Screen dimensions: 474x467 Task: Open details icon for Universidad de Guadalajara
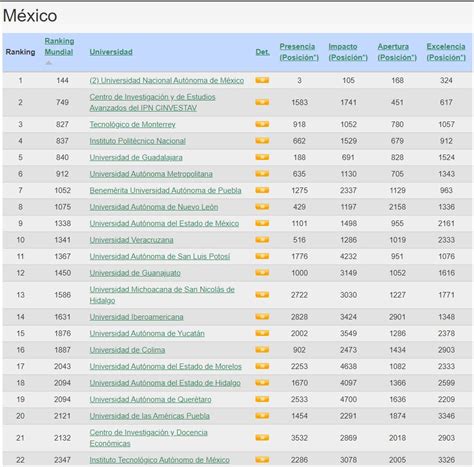tap(262, 157)
